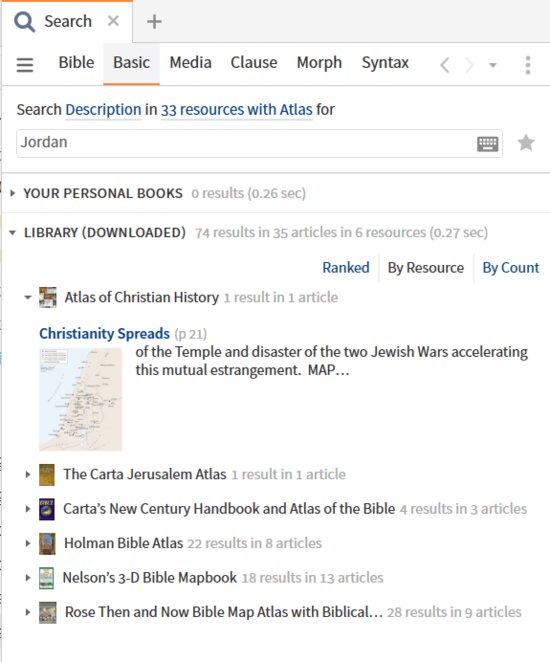Open the history dropdown arrow
The image size is (550, 662).
tap(493, 65)
